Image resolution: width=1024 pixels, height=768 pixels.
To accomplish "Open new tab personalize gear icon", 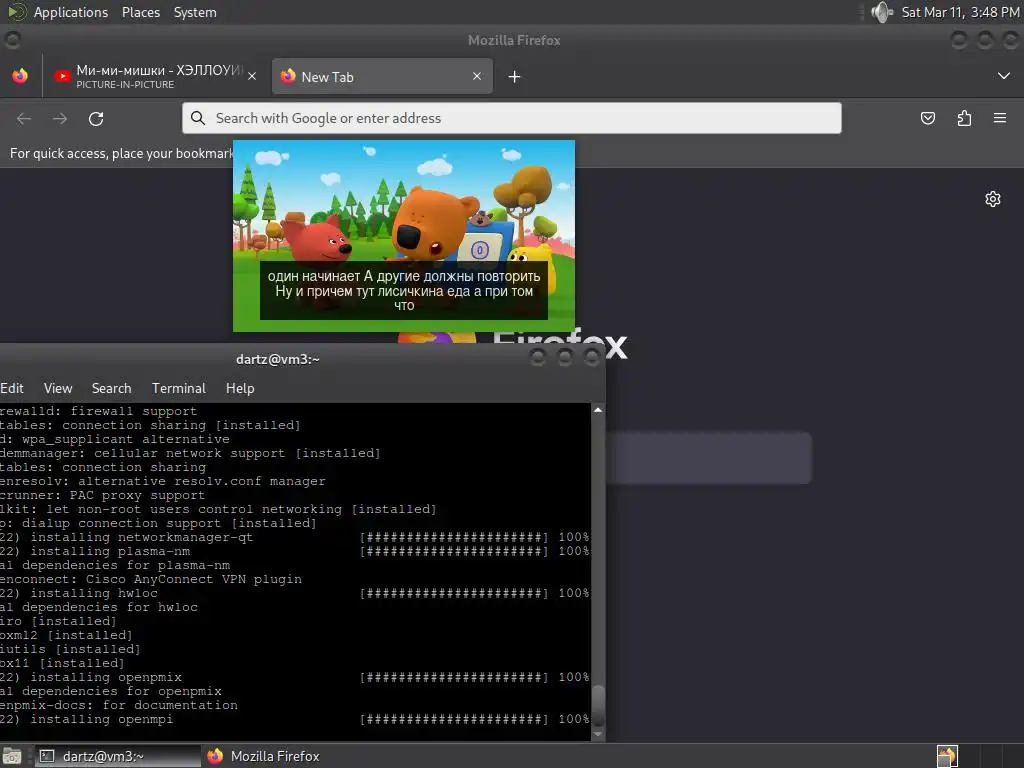I will [x=993, y=199].
